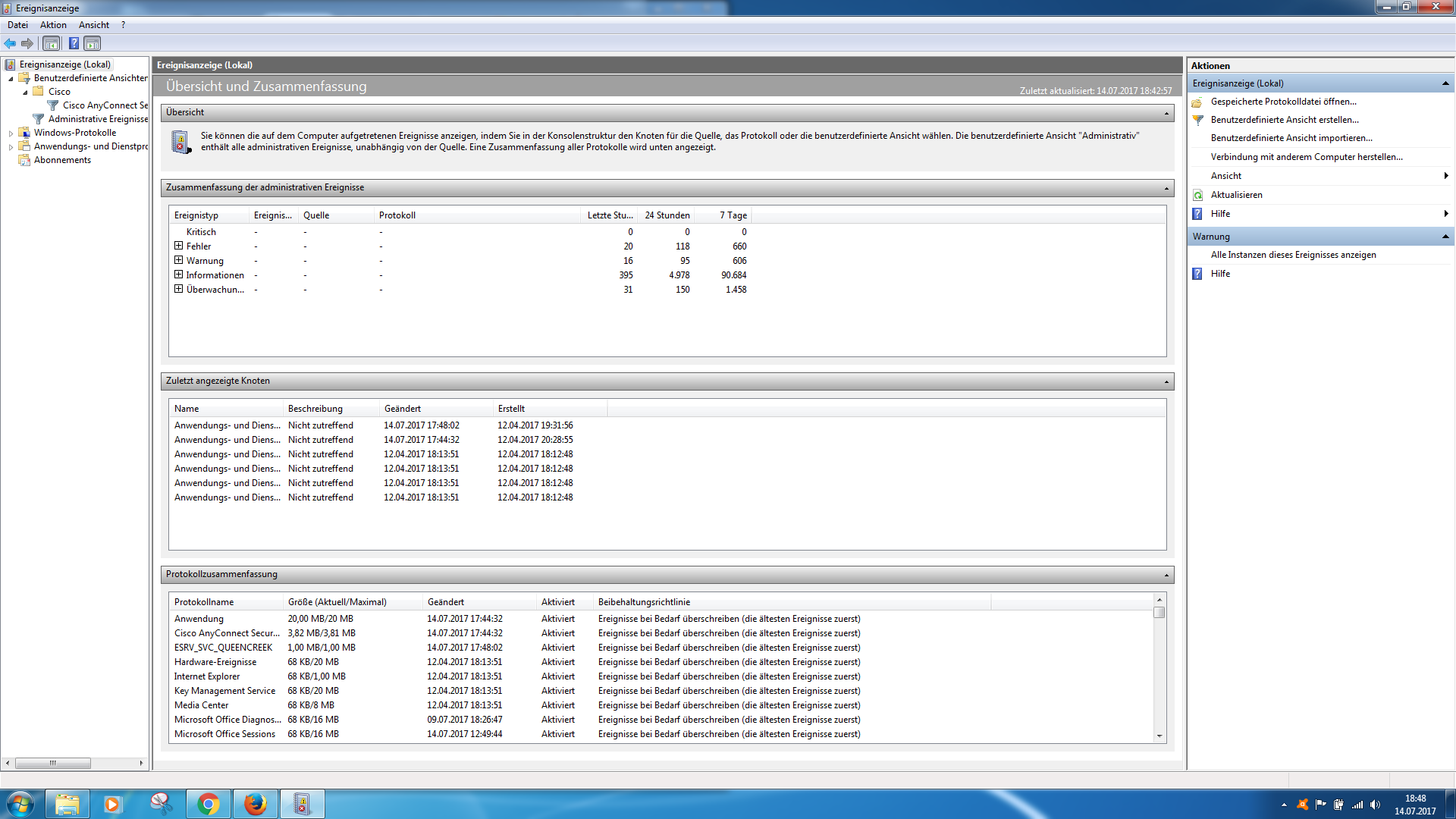Expand the Warnung event type row
This screenshot has height=819, width=1456.
[x=179, y=260]
